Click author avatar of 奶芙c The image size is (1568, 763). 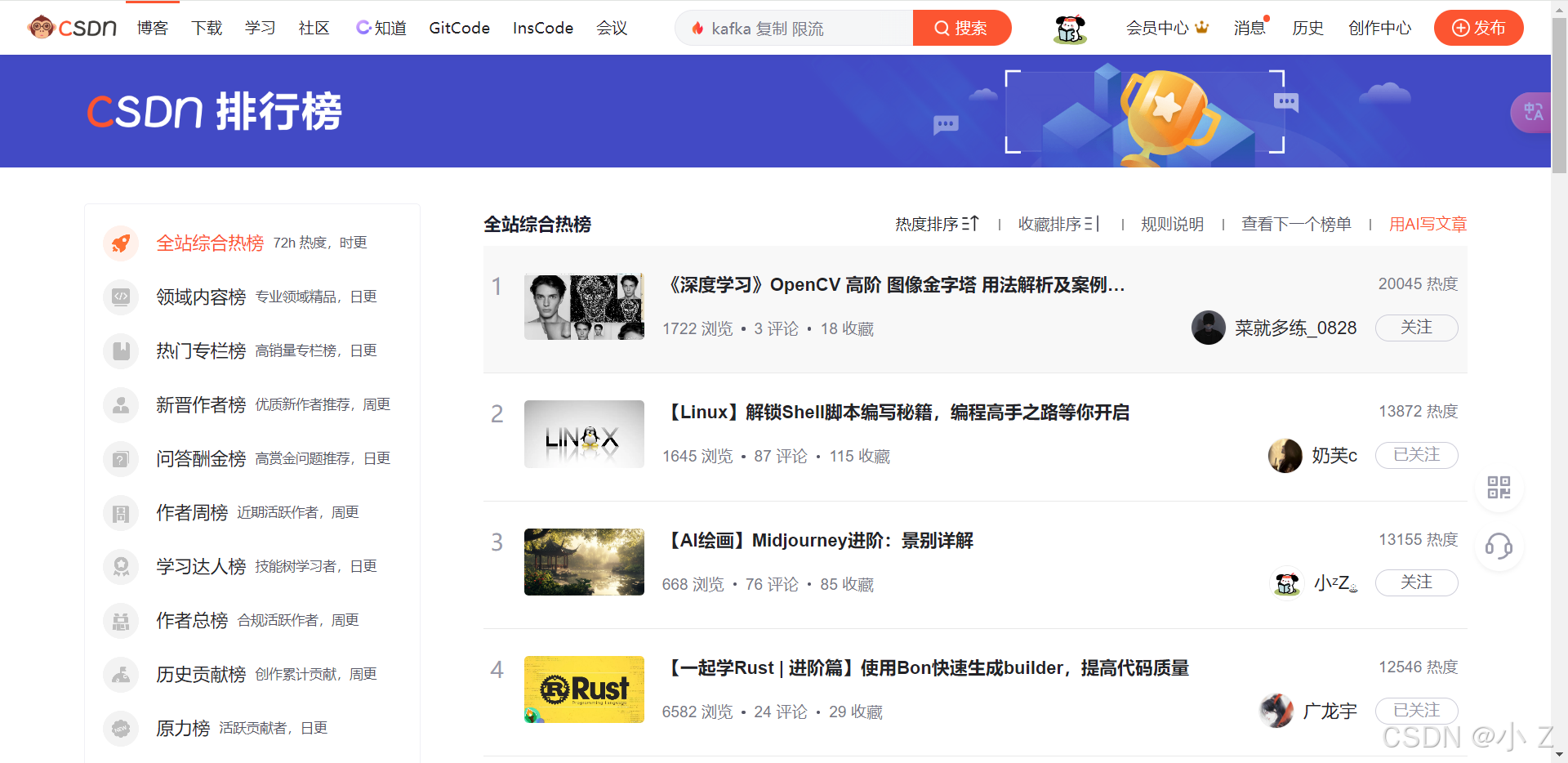click(x=1285, y=455)
